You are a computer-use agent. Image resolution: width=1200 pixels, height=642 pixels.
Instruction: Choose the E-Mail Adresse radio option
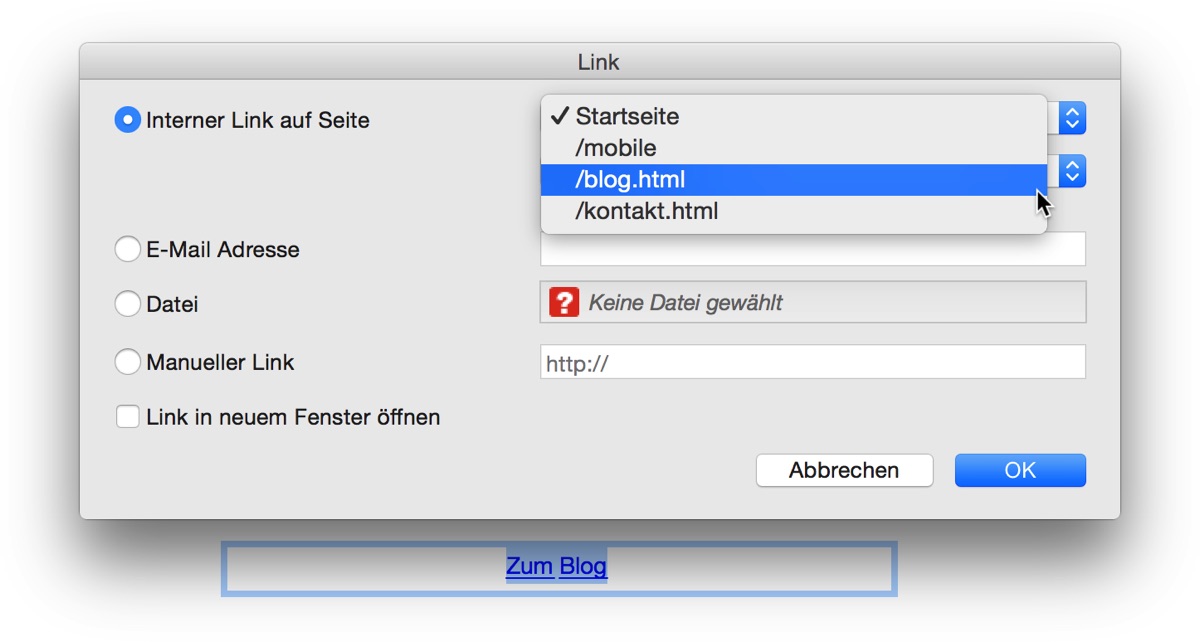click(128, 249)
